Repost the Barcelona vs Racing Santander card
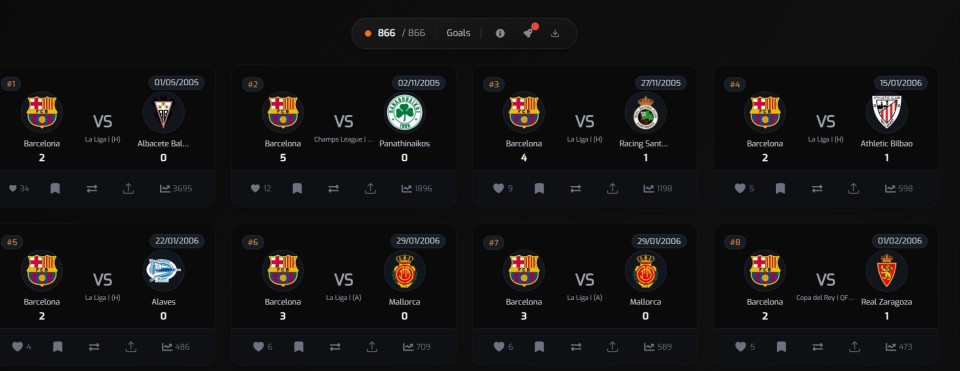Image resolution: width=960 pixels, height=371 pixels. 576,189
